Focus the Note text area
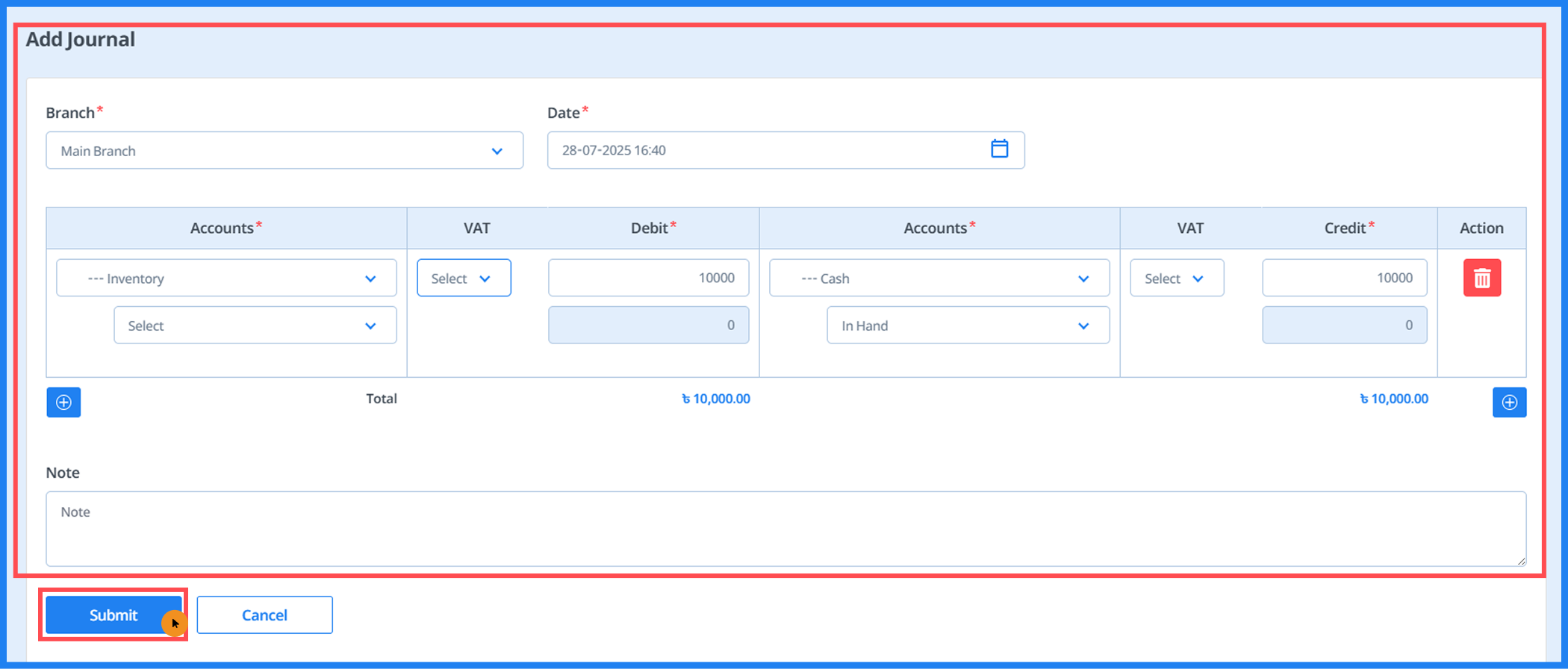The height and width of the screenshot is (669, 1568). coord(784,529)
